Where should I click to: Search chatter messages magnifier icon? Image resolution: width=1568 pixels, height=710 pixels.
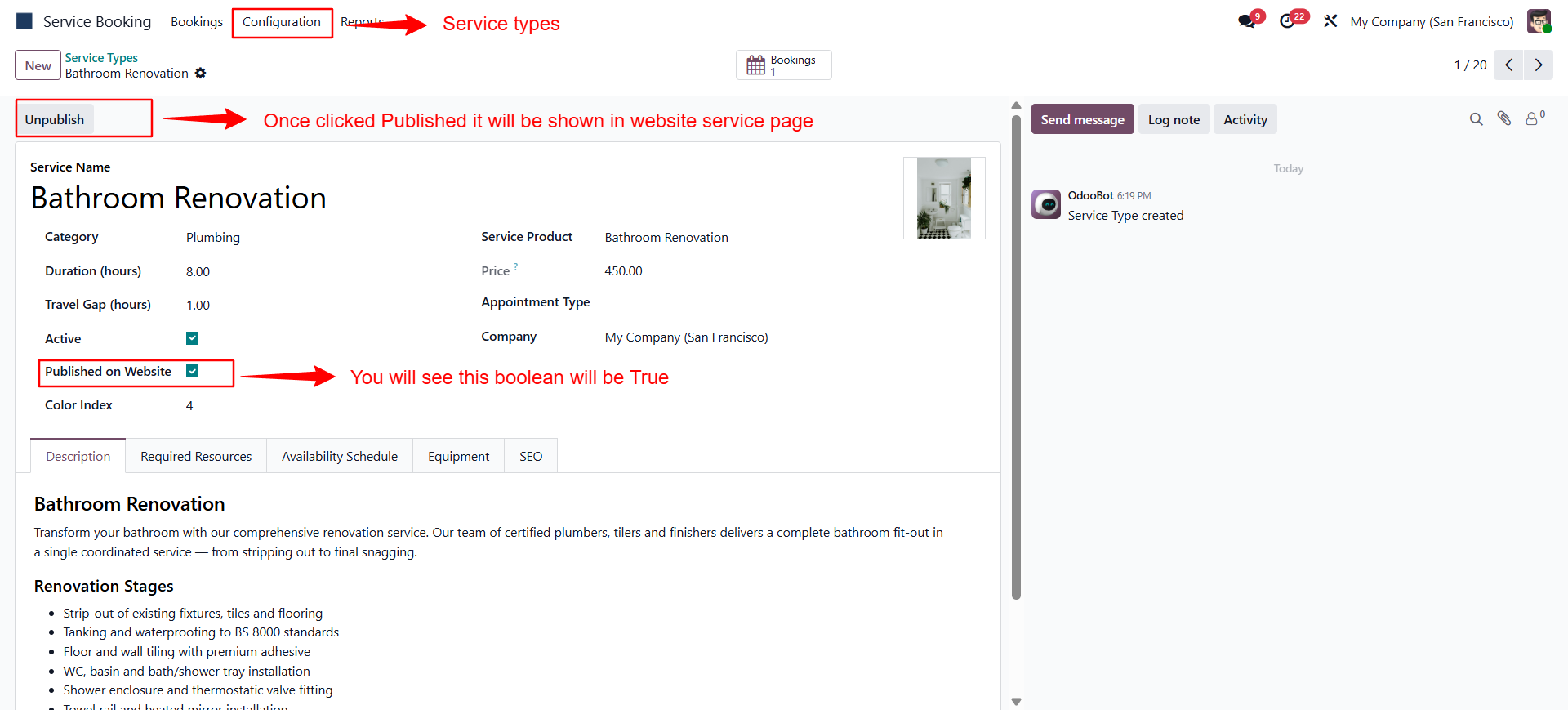point(1476,119)
